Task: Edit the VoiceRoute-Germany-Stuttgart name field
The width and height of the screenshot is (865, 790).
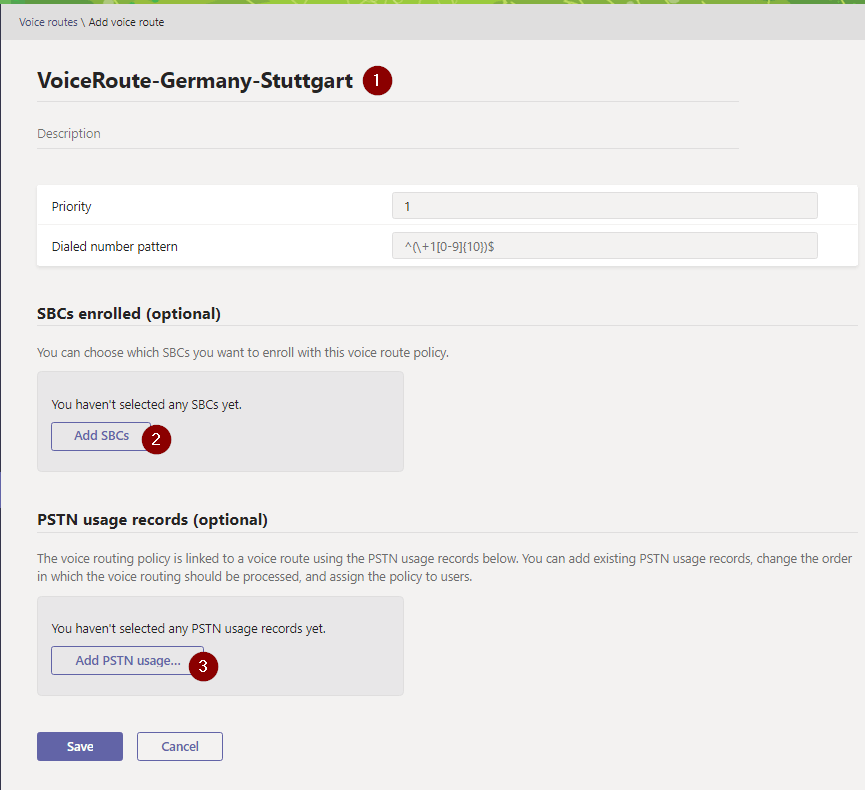Action: (x=195, y=81)
